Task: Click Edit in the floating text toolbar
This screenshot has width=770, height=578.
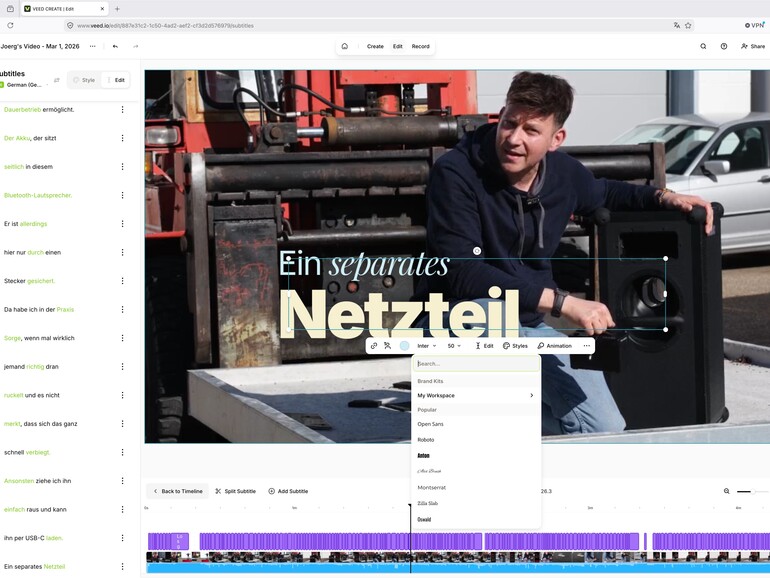Action: tap(484, 346)
